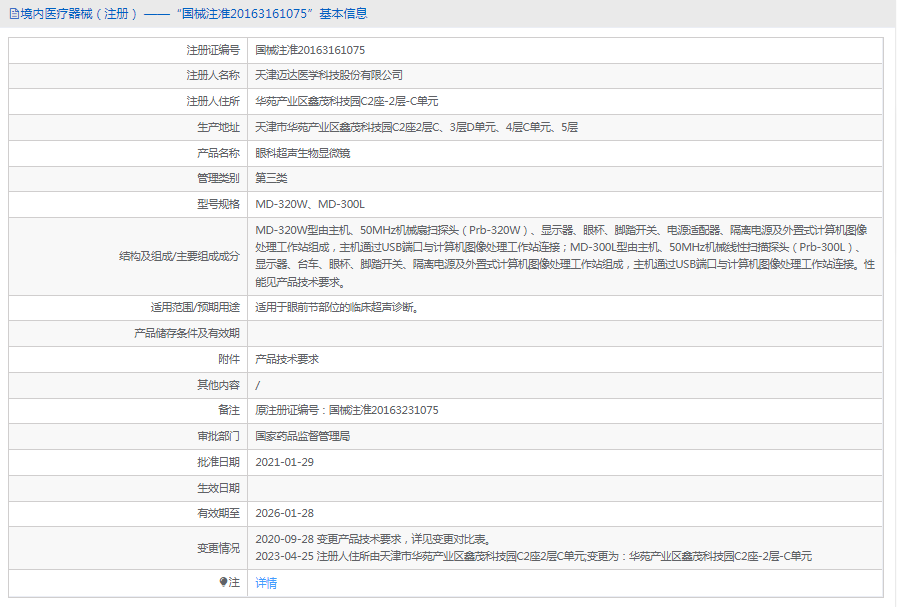The image size is (897, 607).
Task: Open the 详情 link in the last row
Action: pyautogui.click(x=266, y=583)
